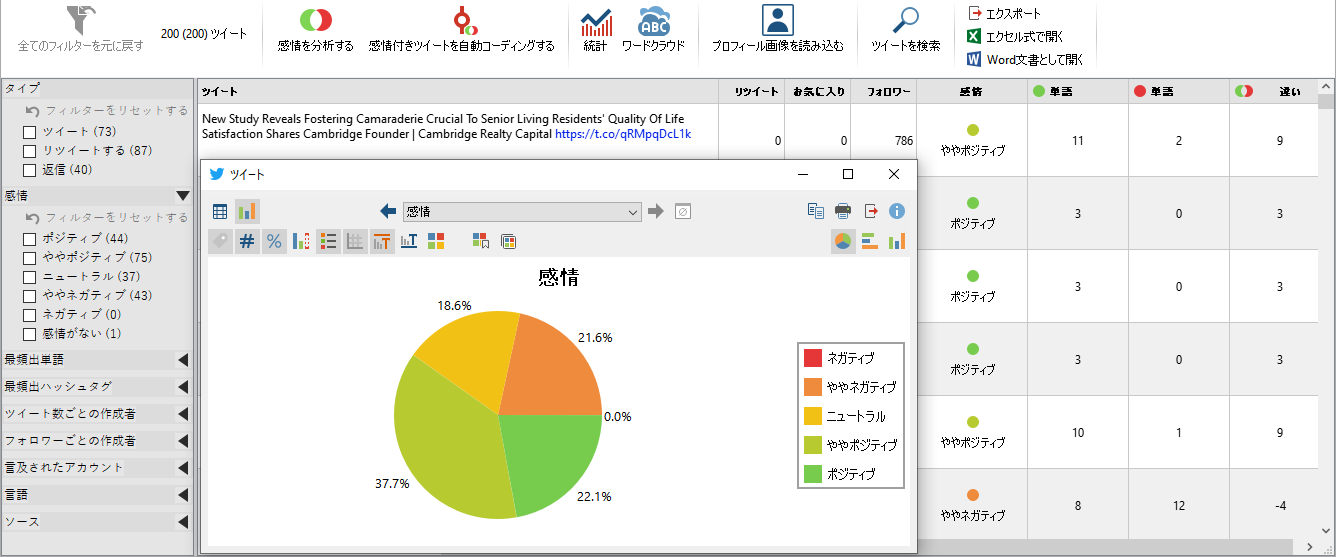The width and height of the screenshot is (1336, 557).
Task: Open the ツイートを検索 search tool
Action: click(x=906, y=29)
